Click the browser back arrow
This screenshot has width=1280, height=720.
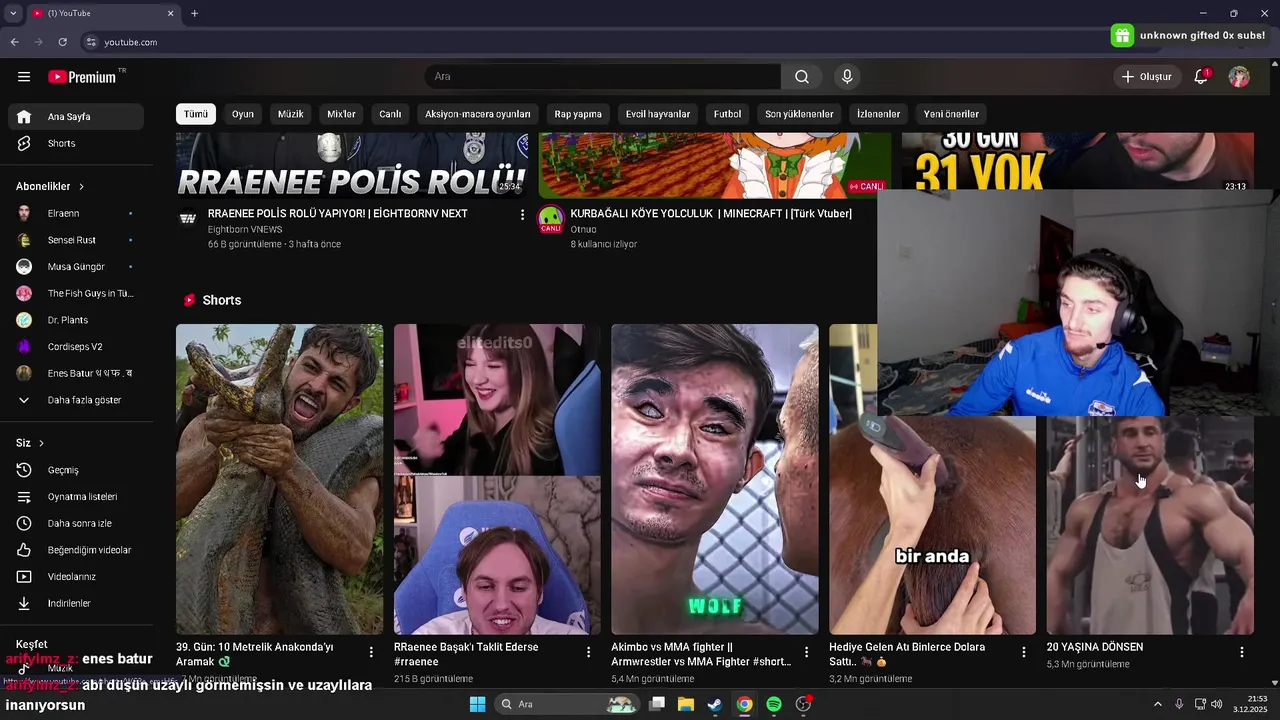coord(14,42)
